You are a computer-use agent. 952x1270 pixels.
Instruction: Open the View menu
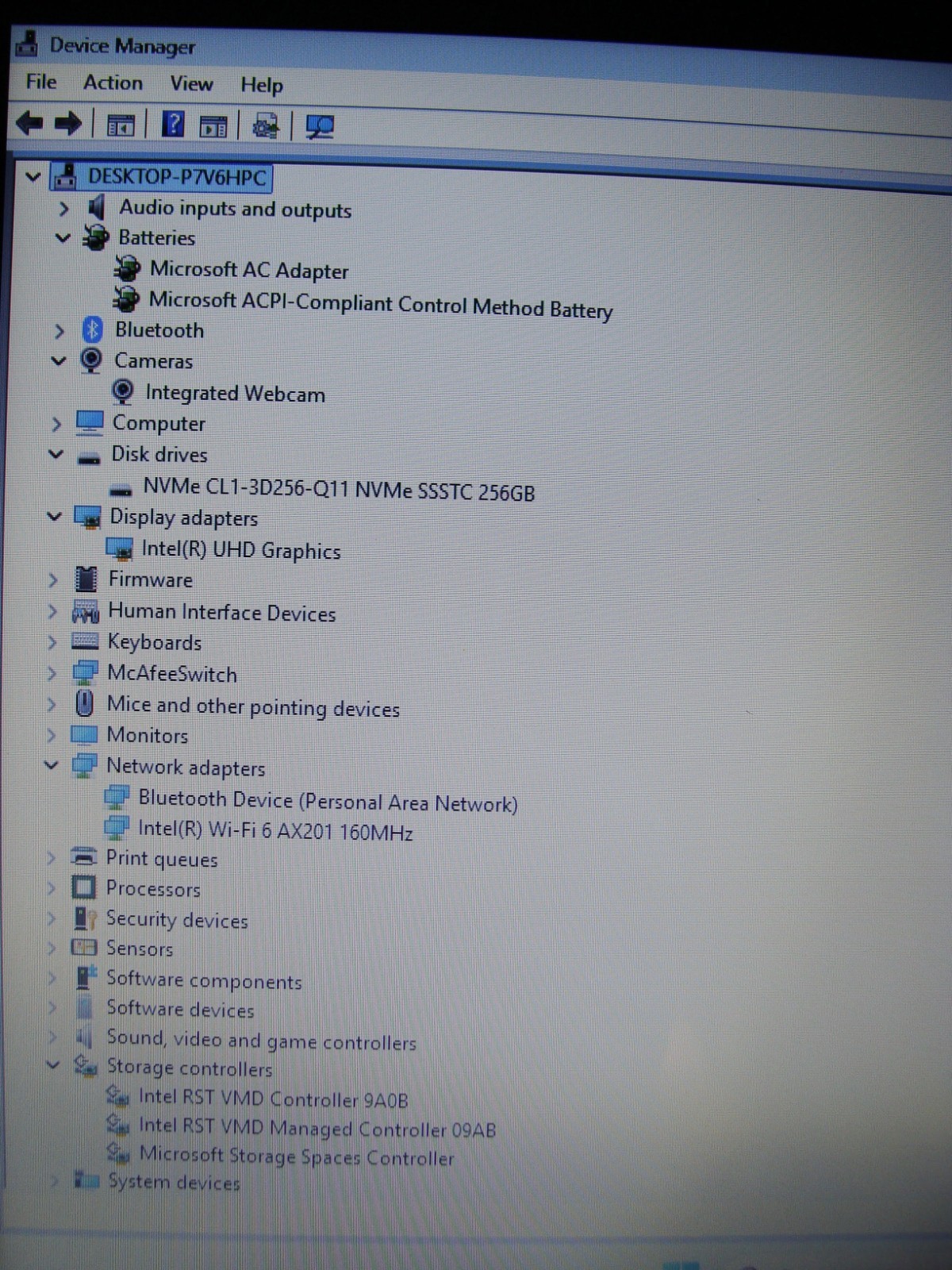(x=191, y=83)
